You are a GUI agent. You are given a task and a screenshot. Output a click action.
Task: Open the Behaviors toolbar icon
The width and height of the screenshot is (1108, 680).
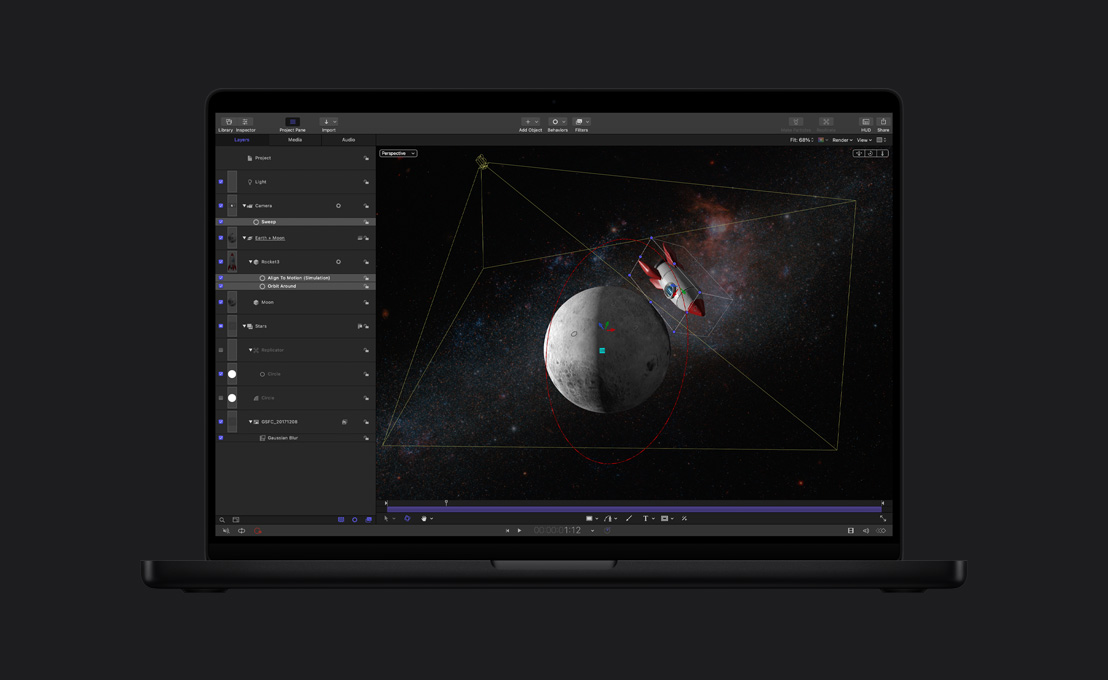tap(556, 122)
